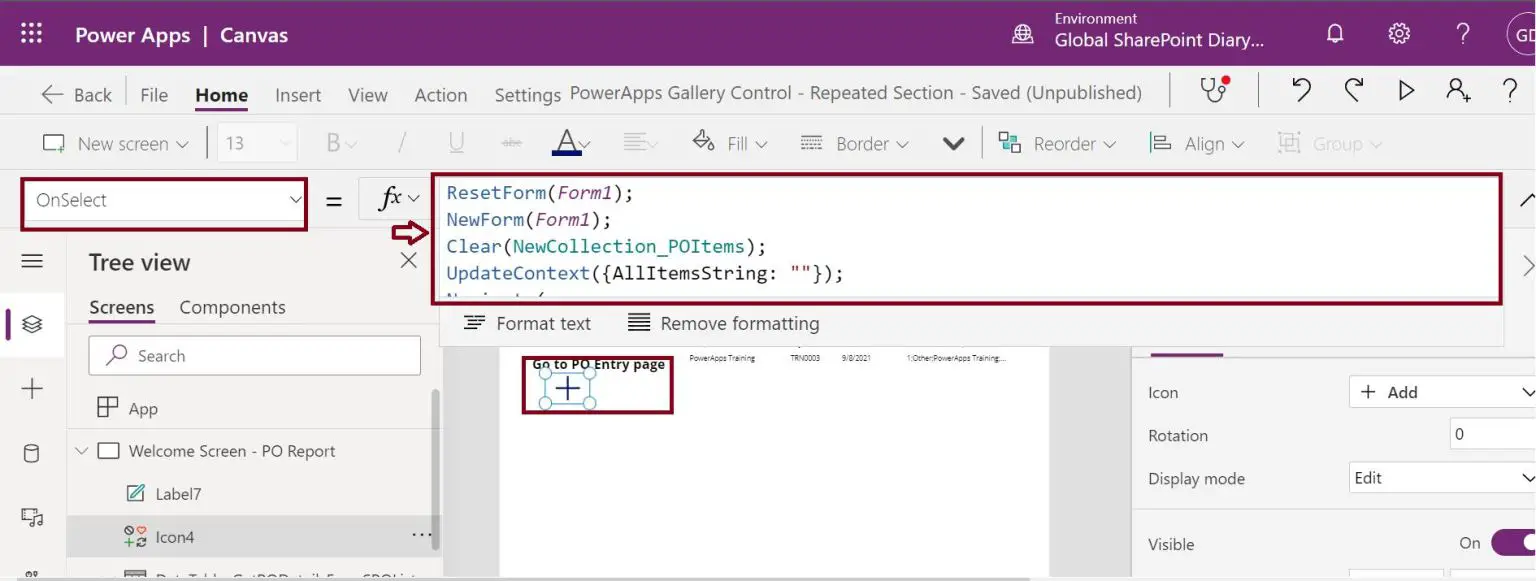Switch to the Insert menu tab
This screenshot has width=1536, height=581.
297,94
